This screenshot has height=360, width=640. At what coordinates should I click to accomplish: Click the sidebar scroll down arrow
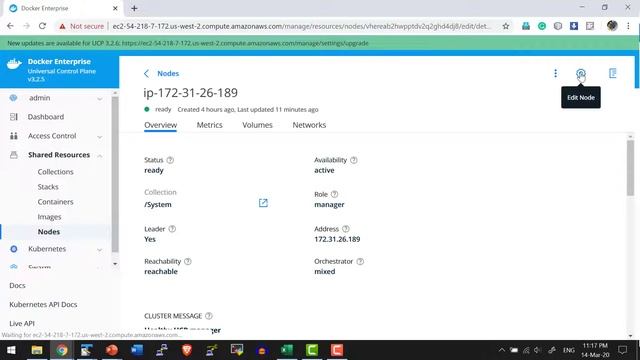tap(115, 264)
